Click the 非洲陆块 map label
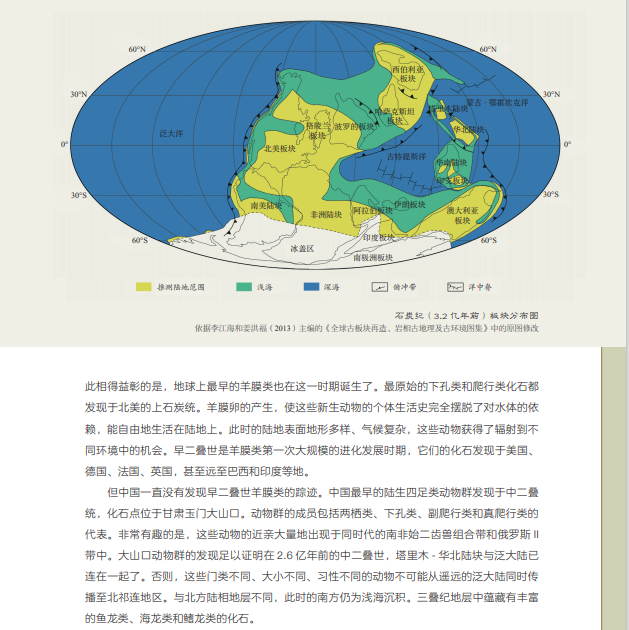The width and height of the screenshot is (629, 630). (x=326, y=215)
